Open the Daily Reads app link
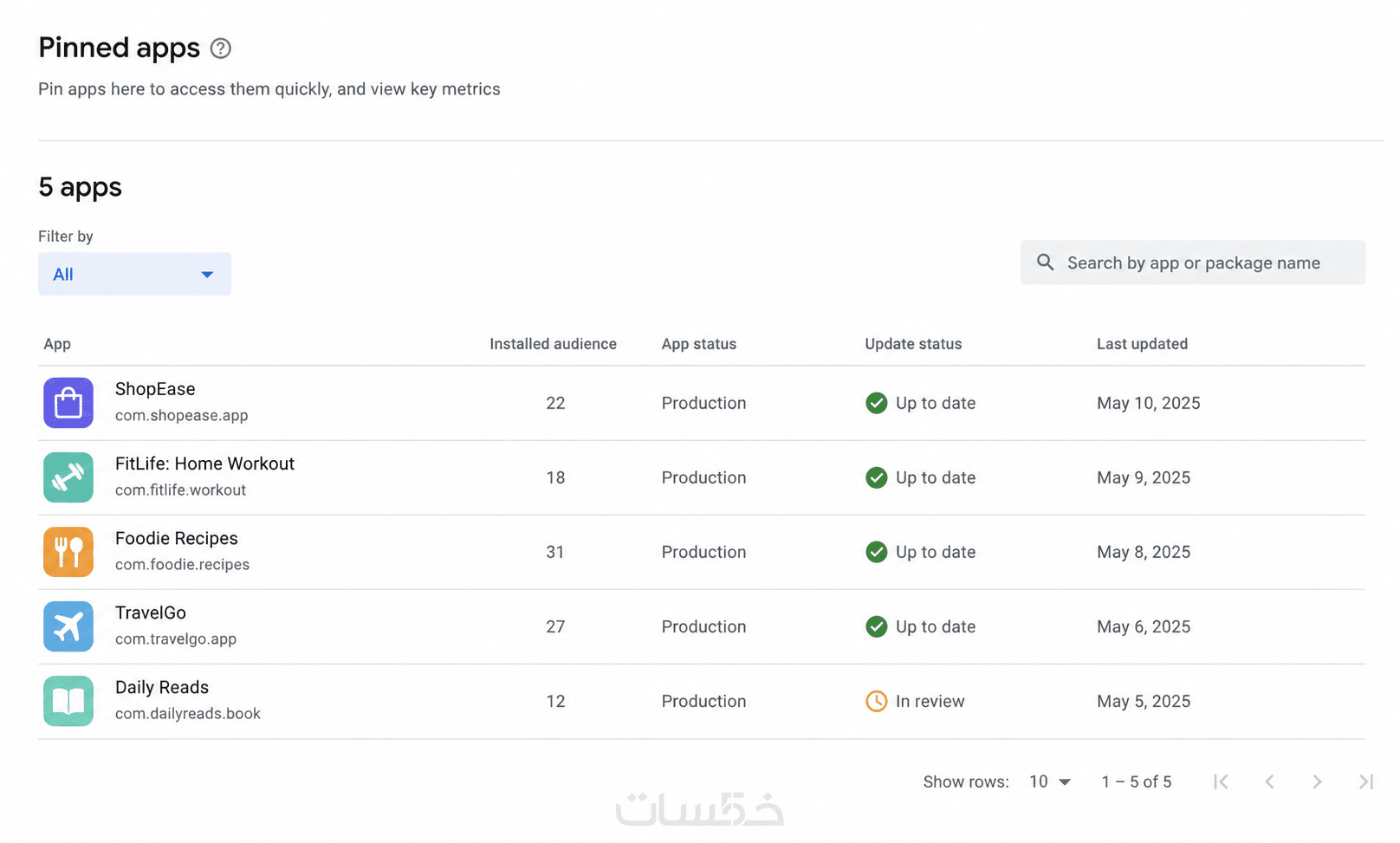Screen dimensions: 1400x843 [x=162, y=687]
